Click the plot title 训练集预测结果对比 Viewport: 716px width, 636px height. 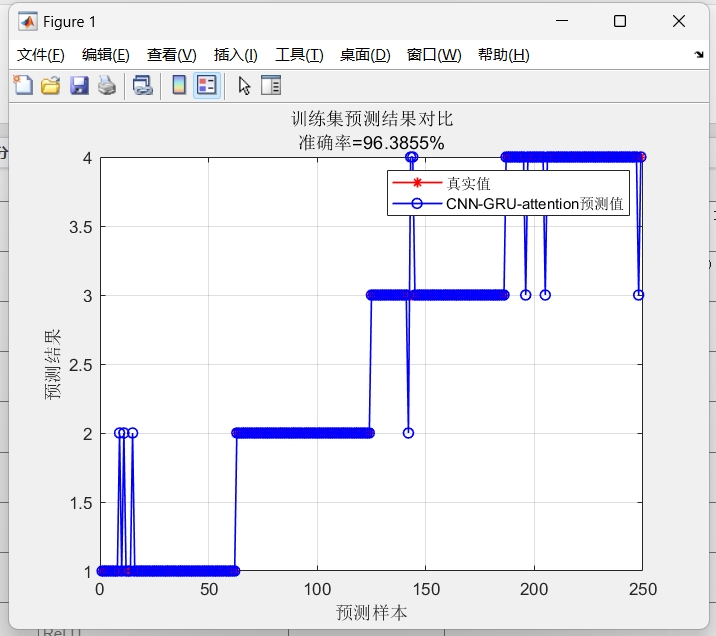[x=372, y=119]
